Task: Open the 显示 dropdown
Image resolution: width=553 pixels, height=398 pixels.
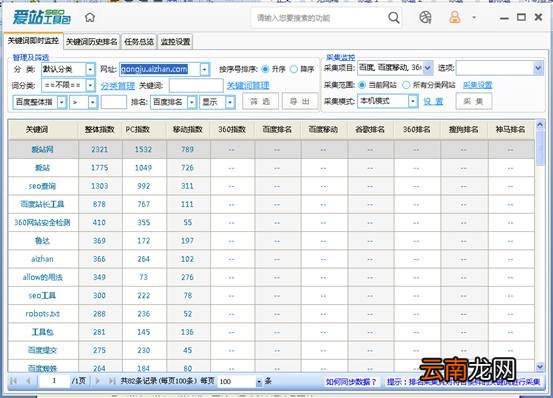Action: 218,102
